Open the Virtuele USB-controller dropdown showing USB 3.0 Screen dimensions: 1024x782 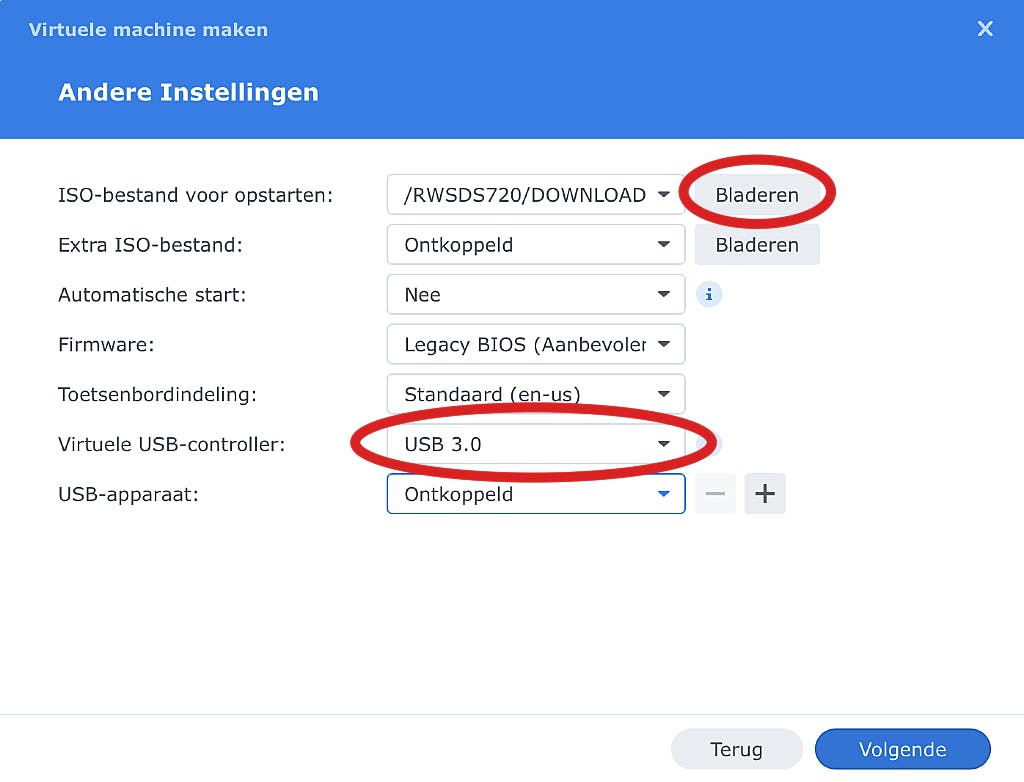click(x=535, y=444)
